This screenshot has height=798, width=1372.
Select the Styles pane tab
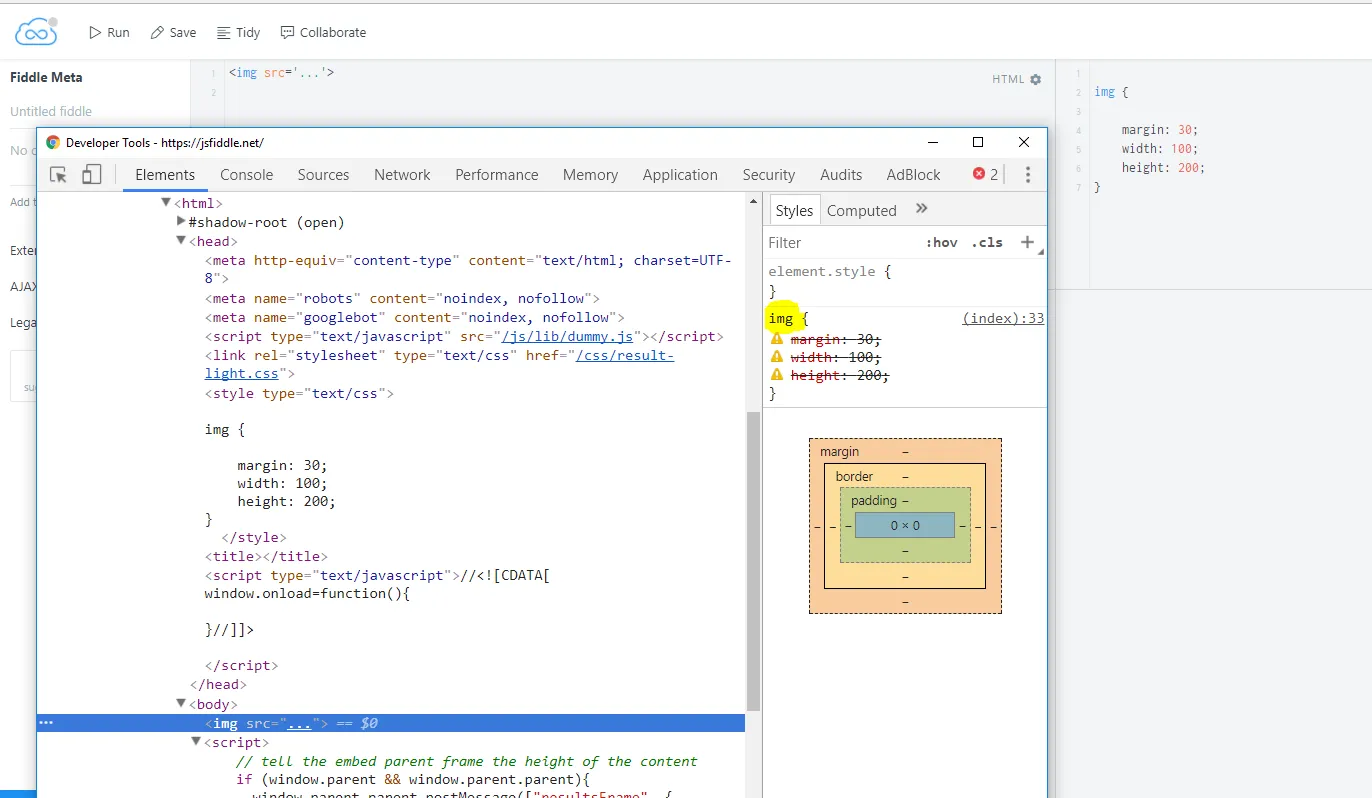(794, 211)
